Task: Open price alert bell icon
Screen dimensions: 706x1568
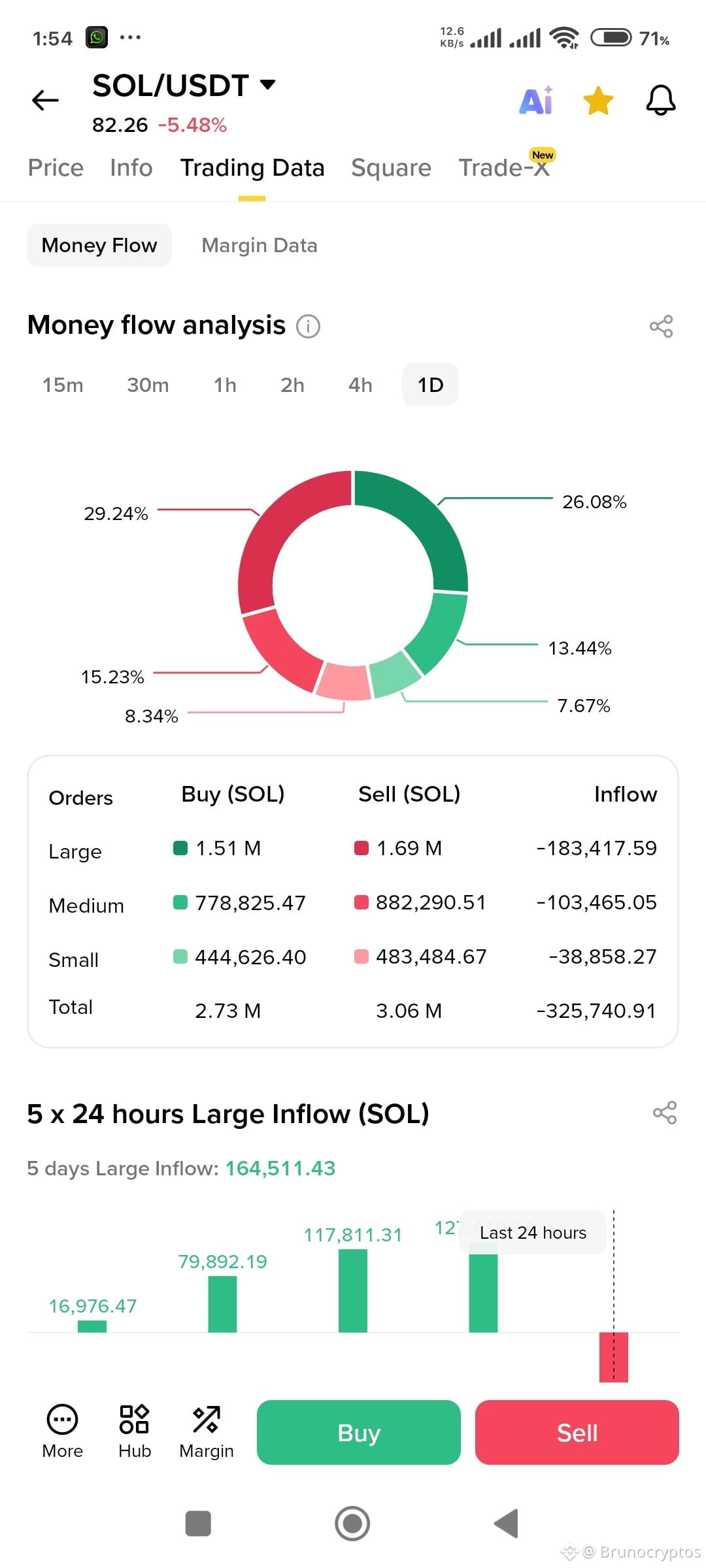Action: pyautogui.click(x=660, y=101)
